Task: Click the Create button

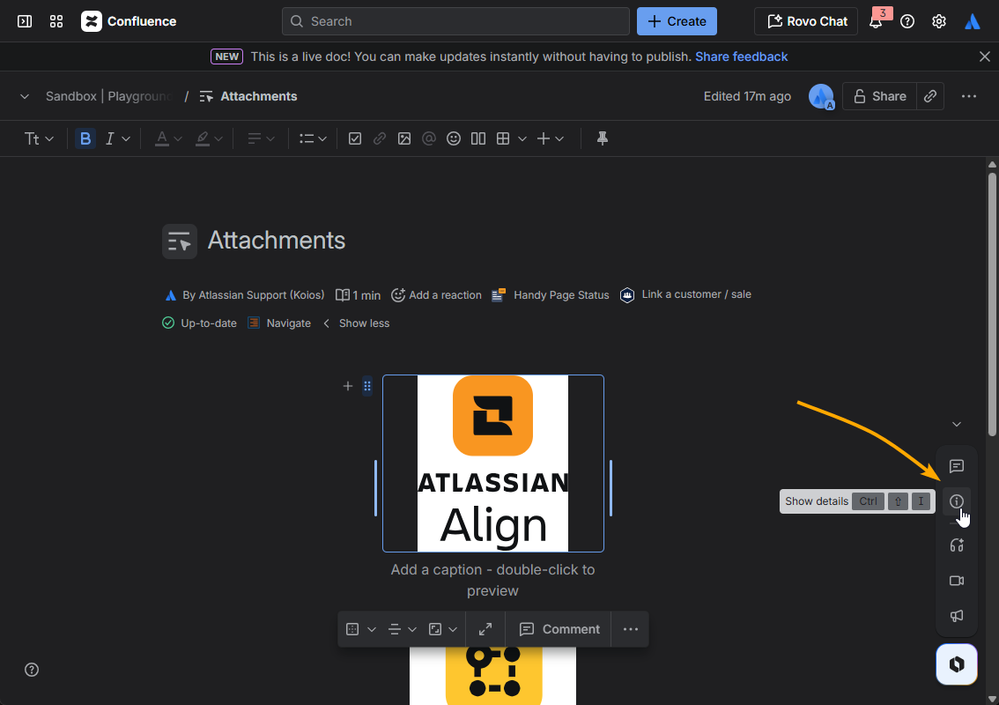Action: [677, 21]
